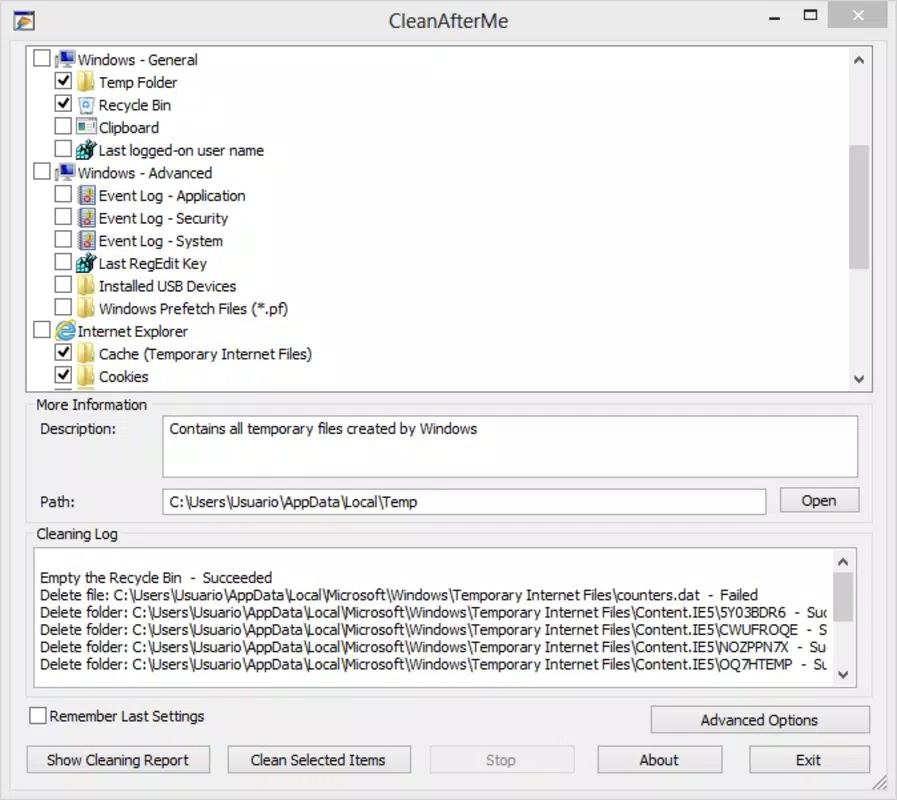Click the Cache (Temporary Internet Files) folder icon
Image resolution: width=897 pixels, height=800 pixels.
tap(86, 354)
